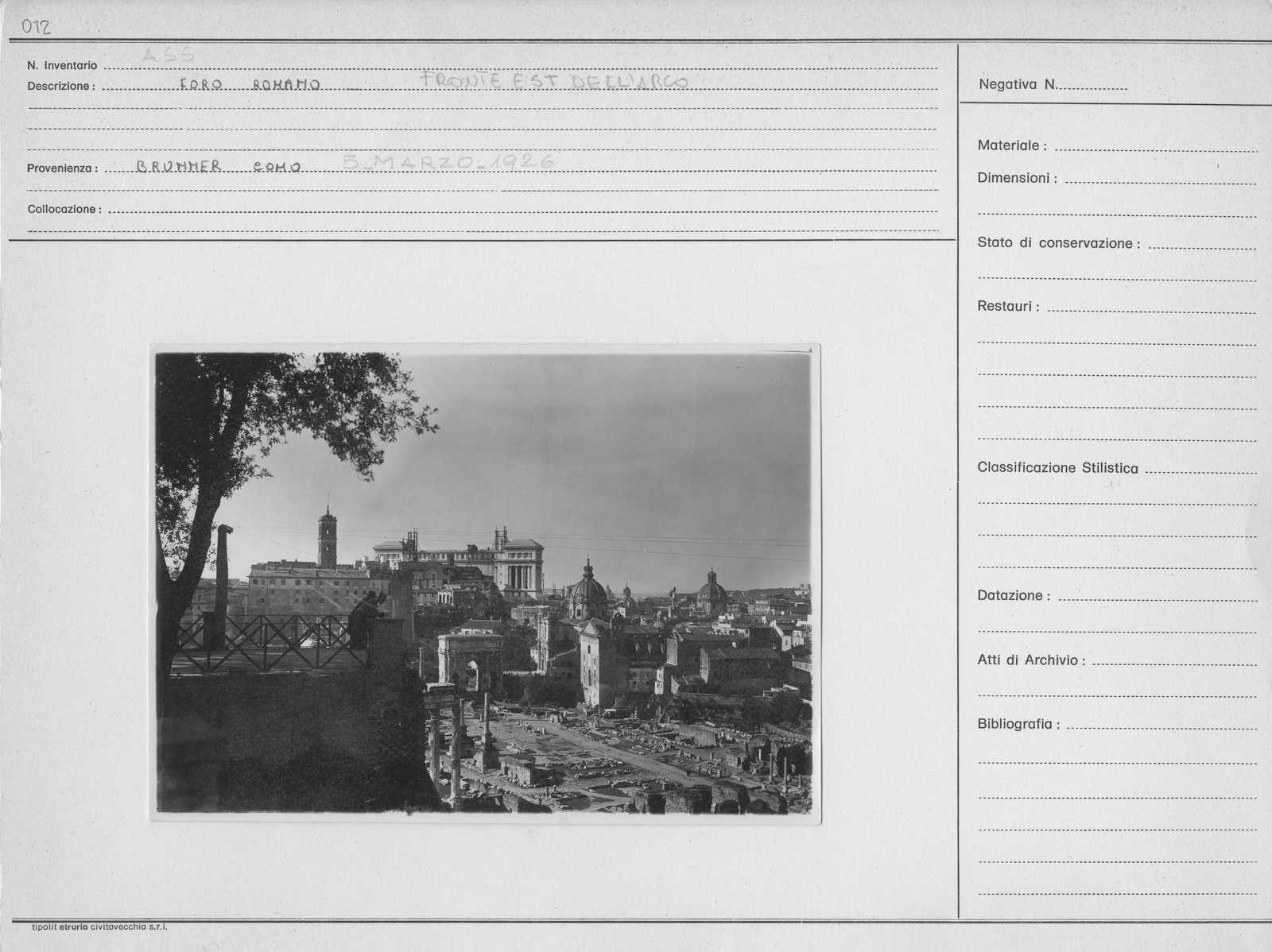Click the dotted line after 'Materiale :'
Image resolution: width=1272 pixels, height=952 pixels.
tap(1156, 149)
